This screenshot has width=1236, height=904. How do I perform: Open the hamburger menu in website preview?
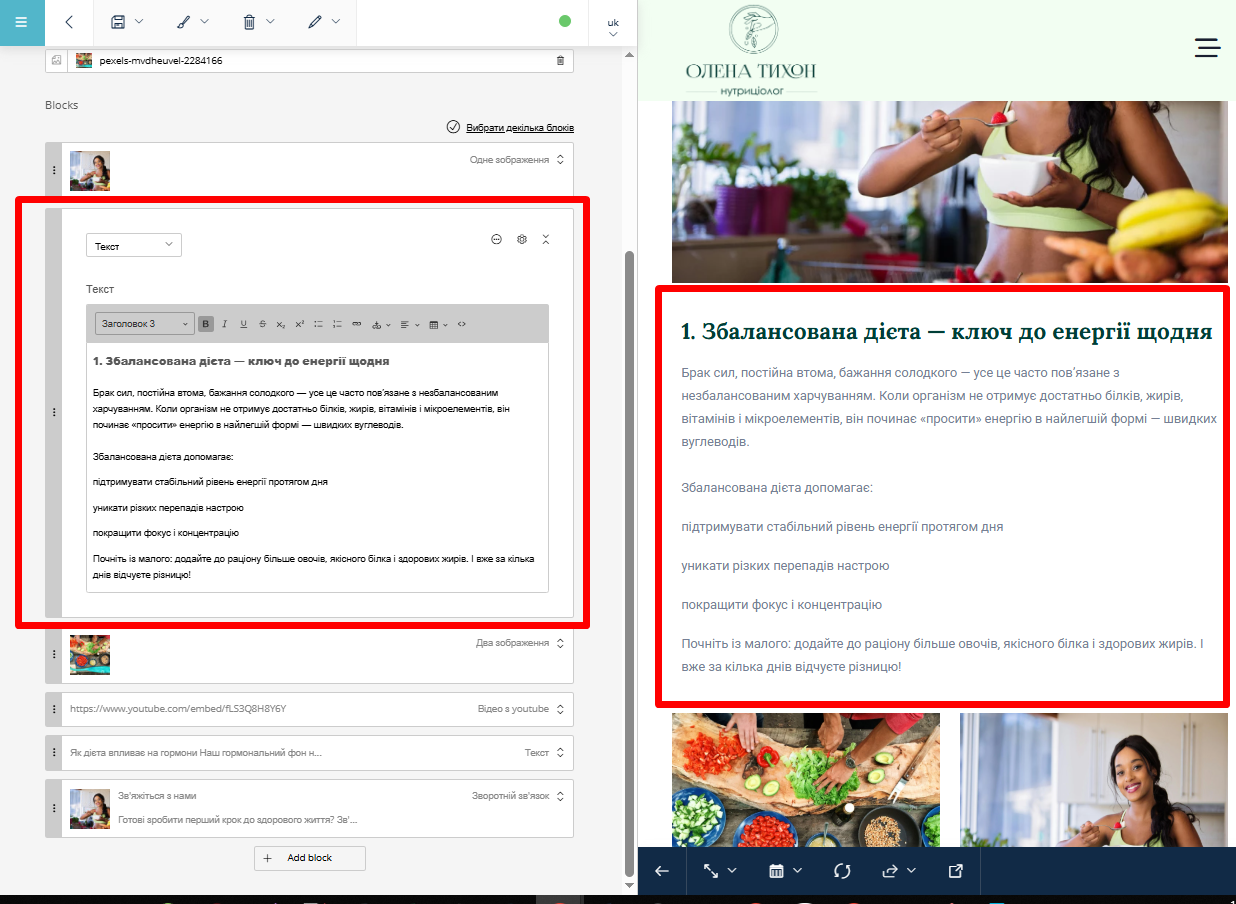1207,47
